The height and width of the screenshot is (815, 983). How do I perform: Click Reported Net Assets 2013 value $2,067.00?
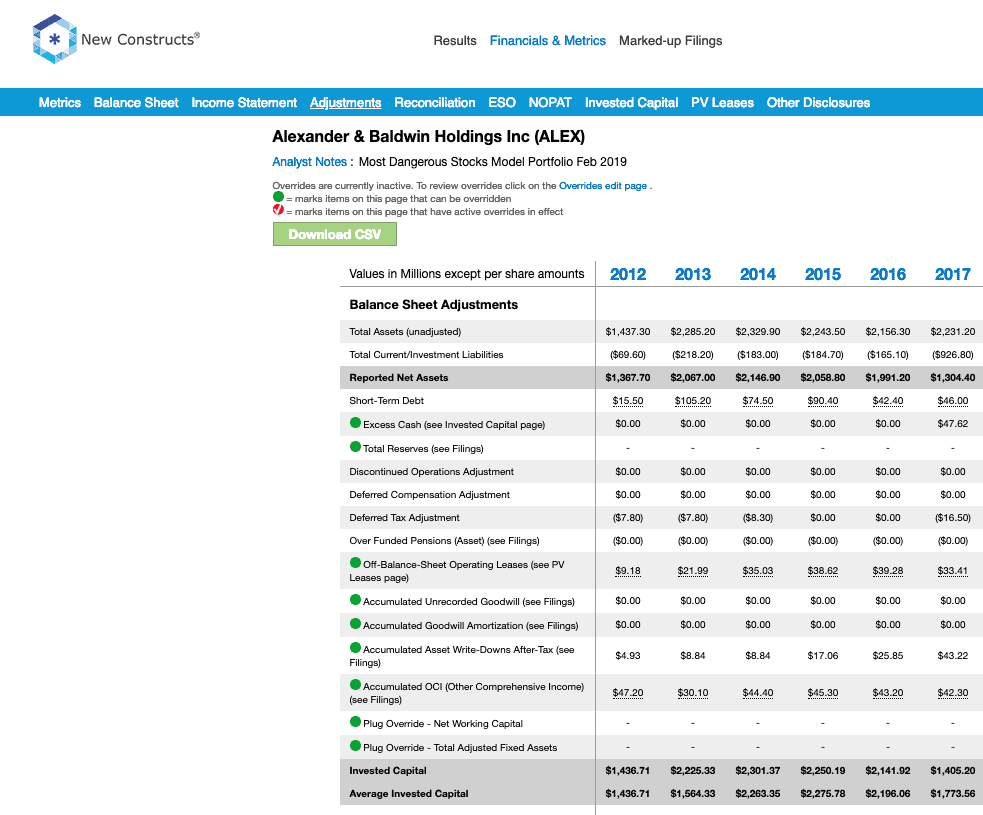coord(693,377)
